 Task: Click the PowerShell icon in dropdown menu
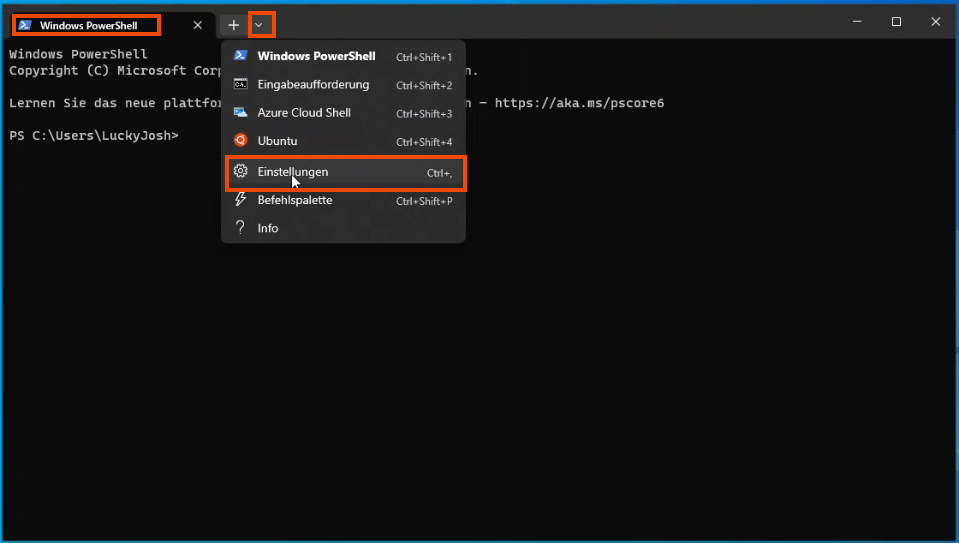point(240,56)
